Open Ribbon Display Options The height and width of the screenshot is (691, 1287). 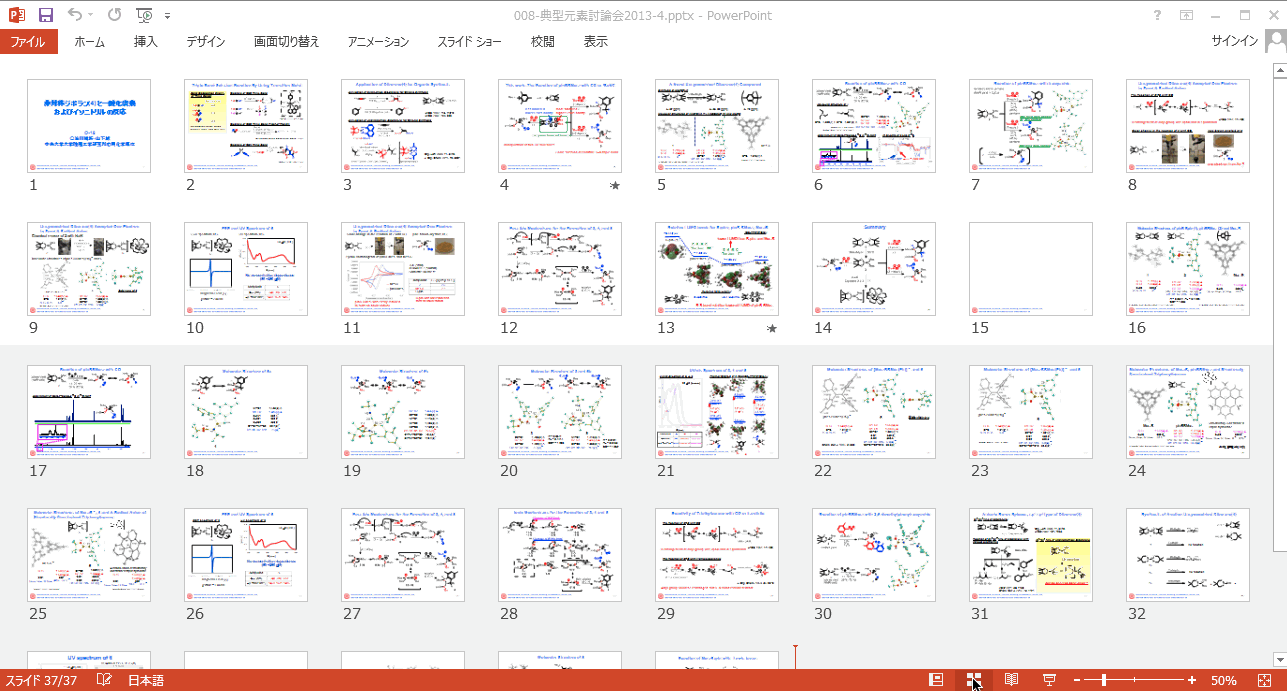pyautogui.click(x=1186, y=15)
